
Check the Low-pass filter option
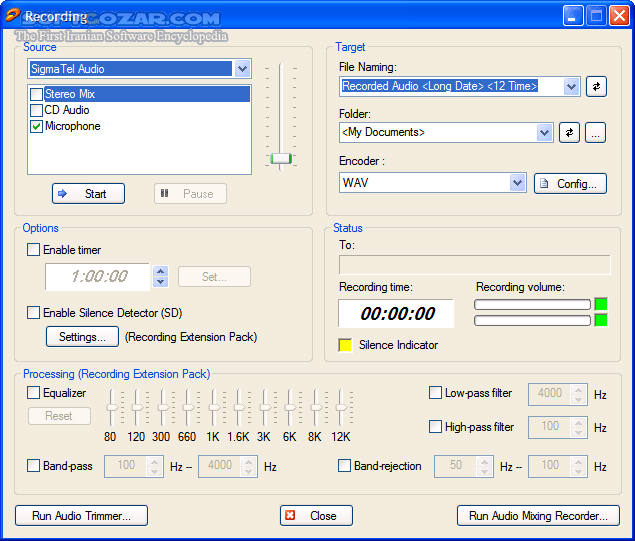[435, 393]
